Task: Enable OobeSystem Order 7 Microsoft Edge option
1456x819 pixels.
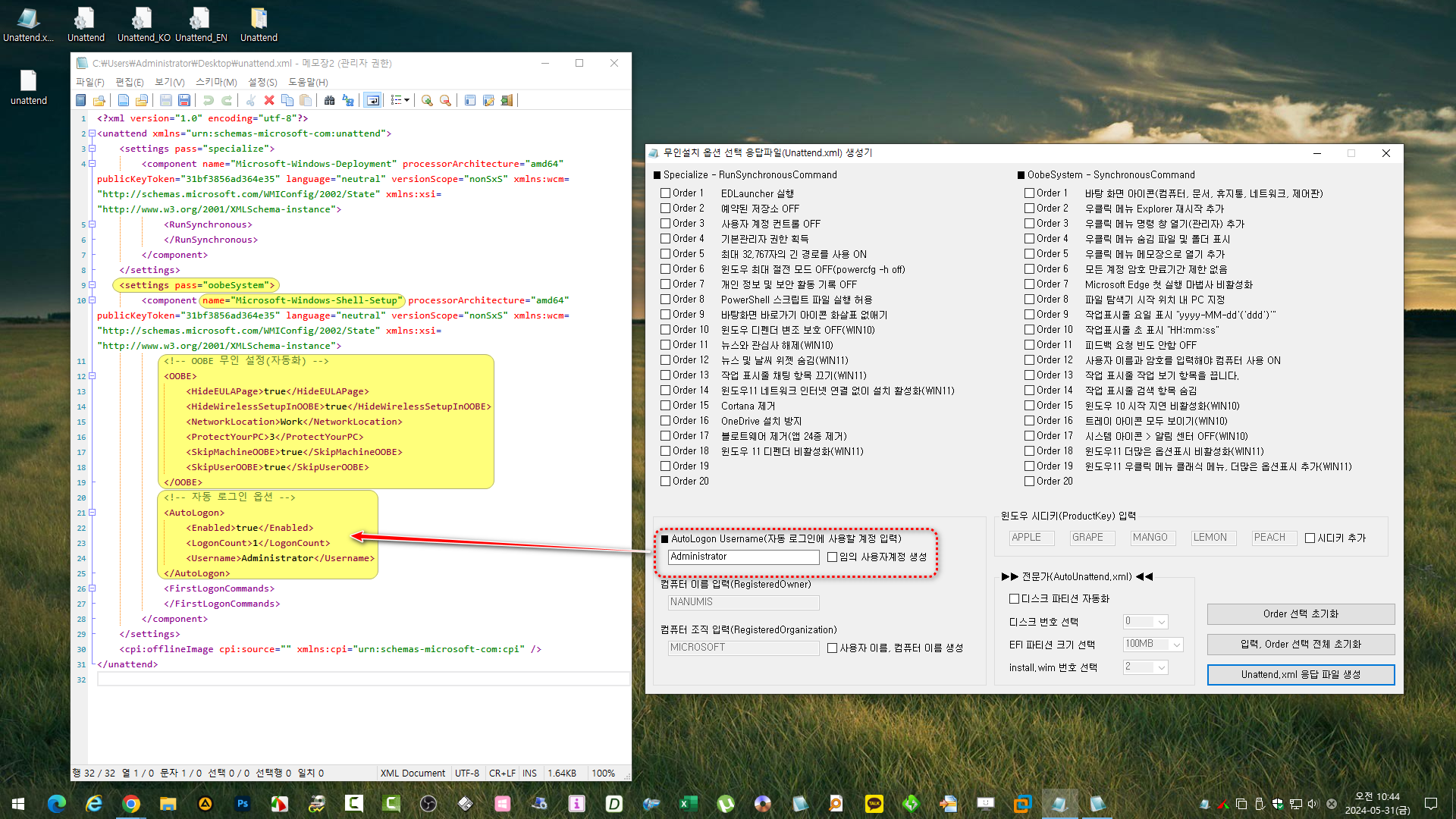Action: [x=1030, y=284]
